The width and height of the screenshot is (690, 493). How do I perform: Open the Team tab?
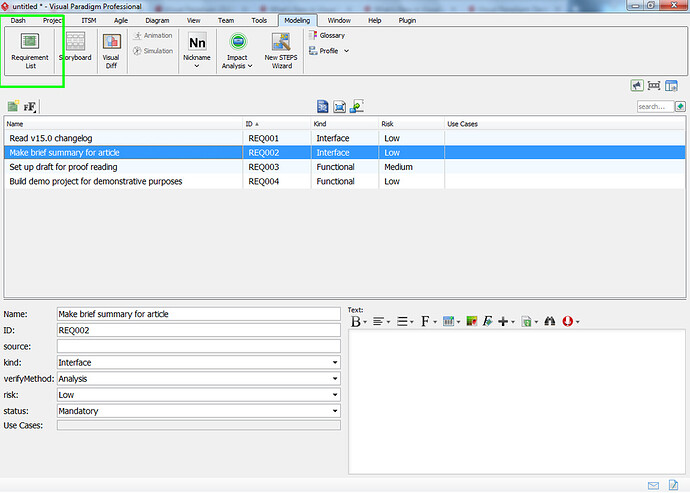226,20
